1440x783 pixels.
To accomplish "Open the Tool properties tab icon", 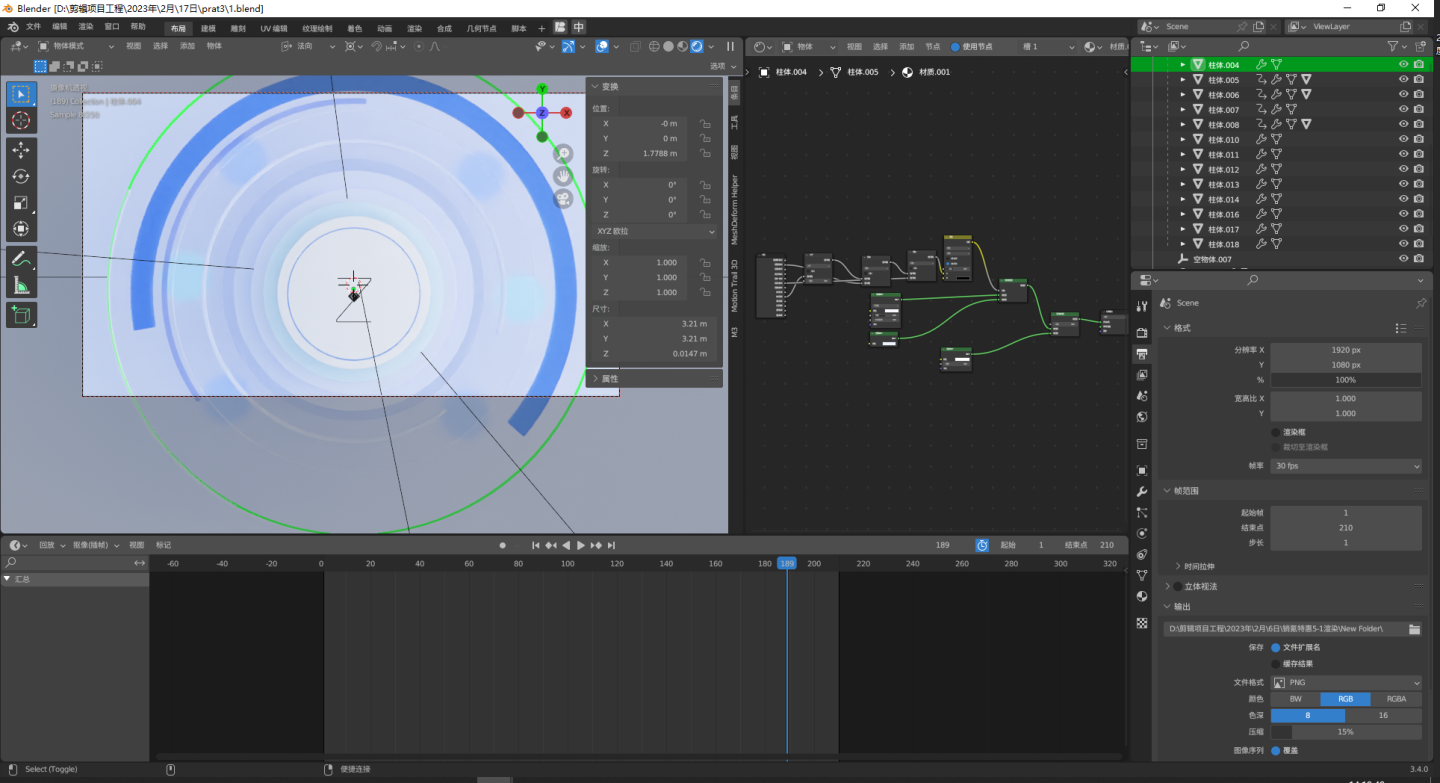I will pyautogui.click(x=1143, y=307).
